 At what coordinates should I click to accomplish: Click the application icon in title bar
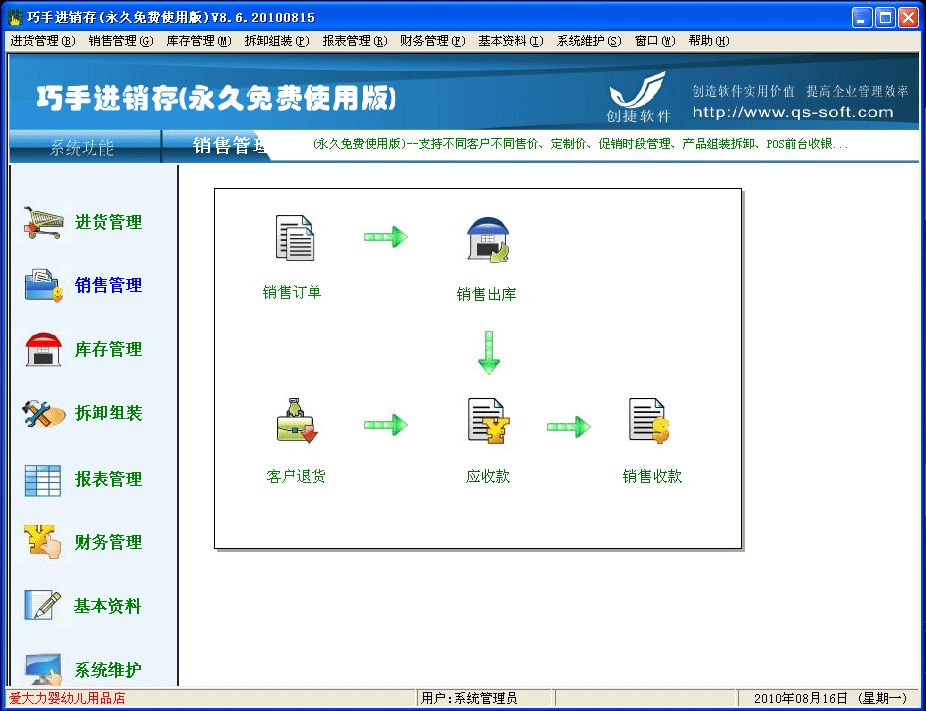click(x=15, y=18)
